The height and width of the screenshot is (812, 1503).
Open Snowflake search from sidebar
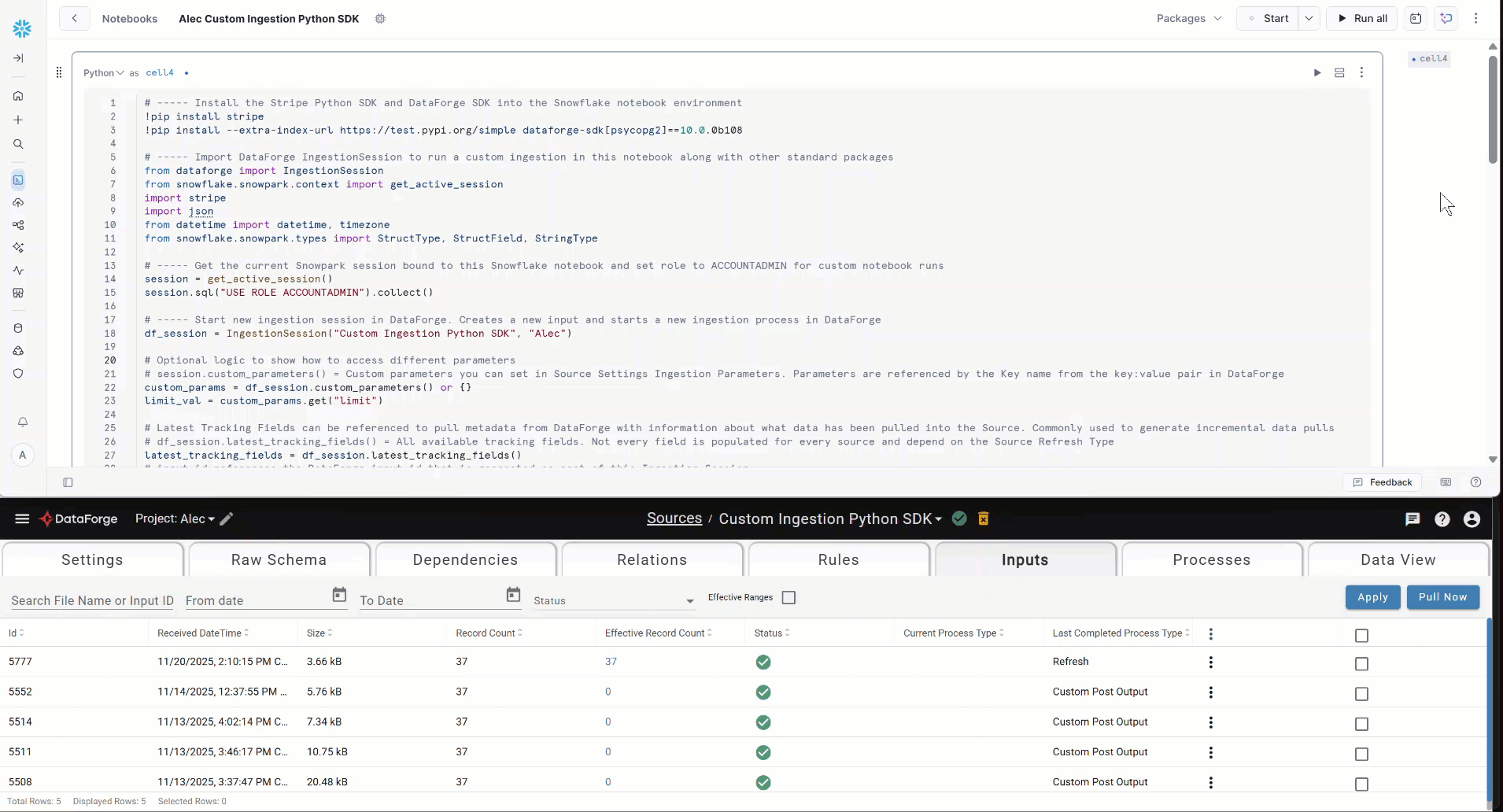point(18,144)
